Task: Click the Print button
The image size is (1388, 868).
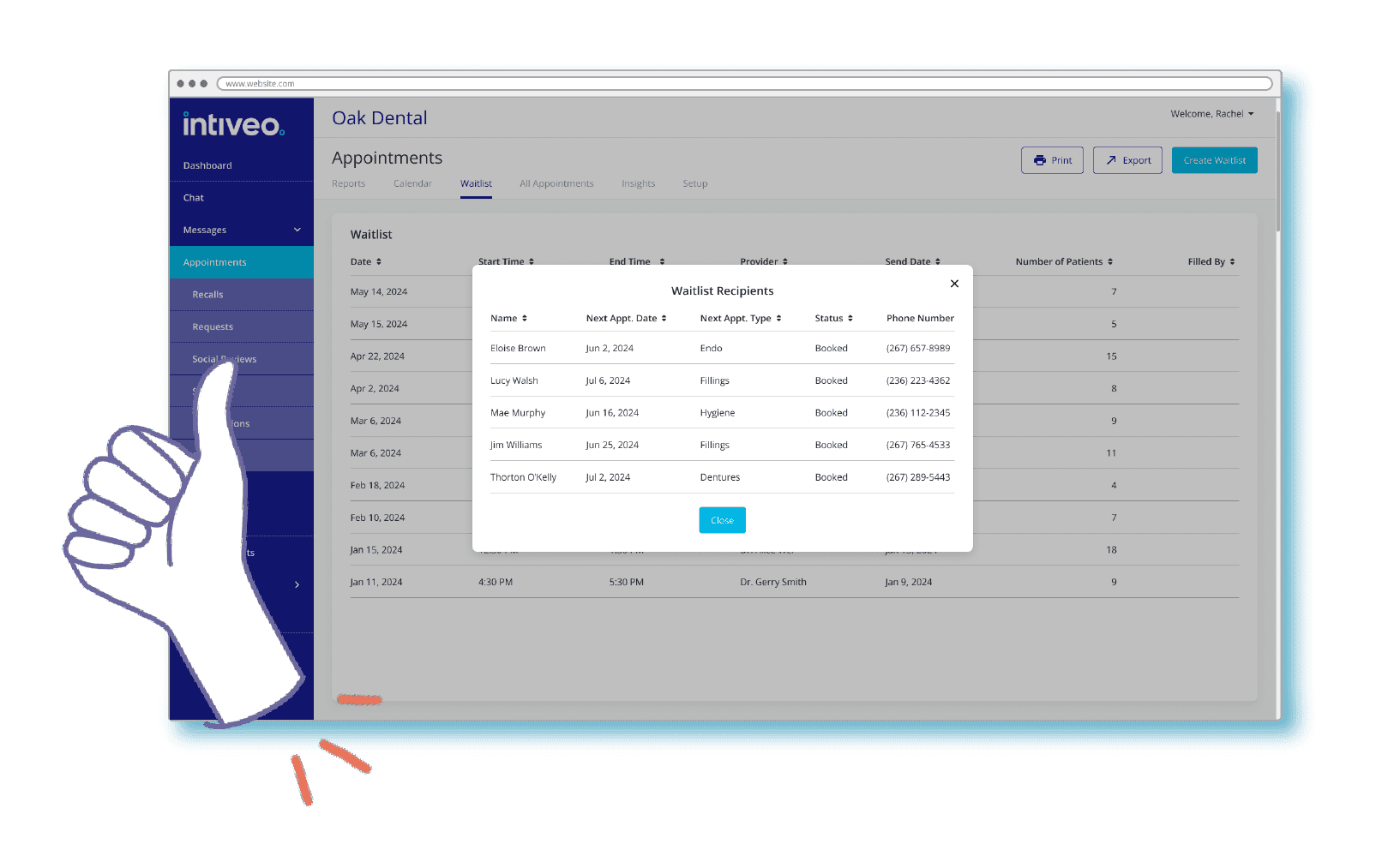Action: coord(1052,160)
